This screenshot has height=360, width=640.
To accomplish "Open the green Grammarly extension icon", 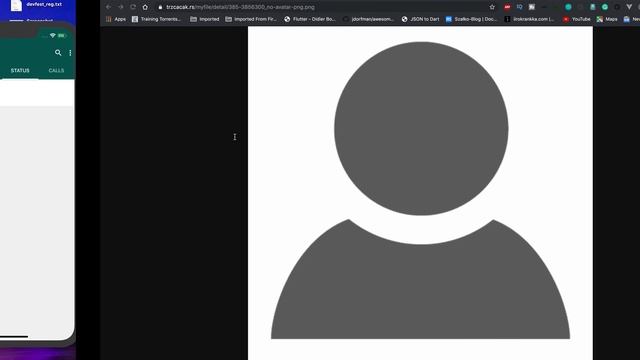I will (605, 7).
